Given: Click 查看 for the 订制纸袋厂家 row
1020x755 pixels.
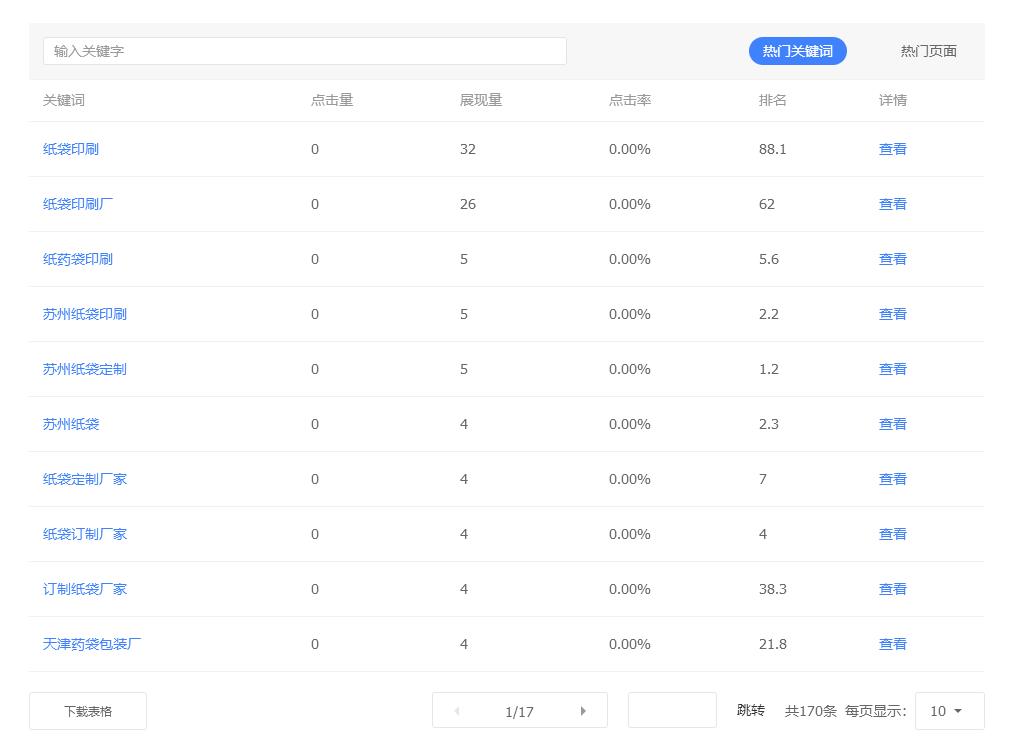Looking at the screenshot, I should pyautogui.click(x=892, y=589).
